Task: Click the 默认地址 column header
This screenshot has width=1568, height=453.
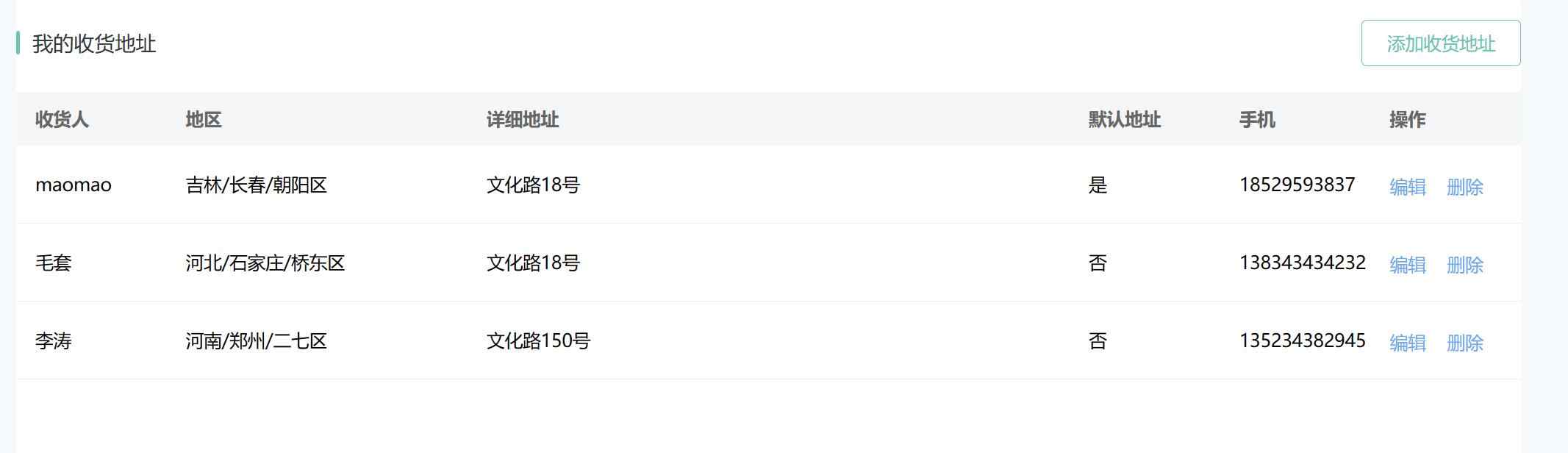Action: pyautogui.click(x=1124, y=119)
